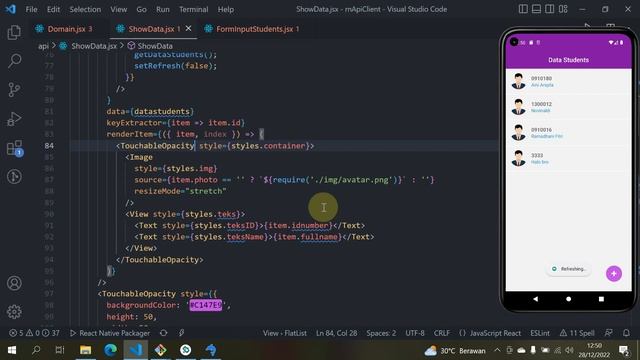This screenshot has width=640, height=360.
Task: Open File menu
Action: 31,9
